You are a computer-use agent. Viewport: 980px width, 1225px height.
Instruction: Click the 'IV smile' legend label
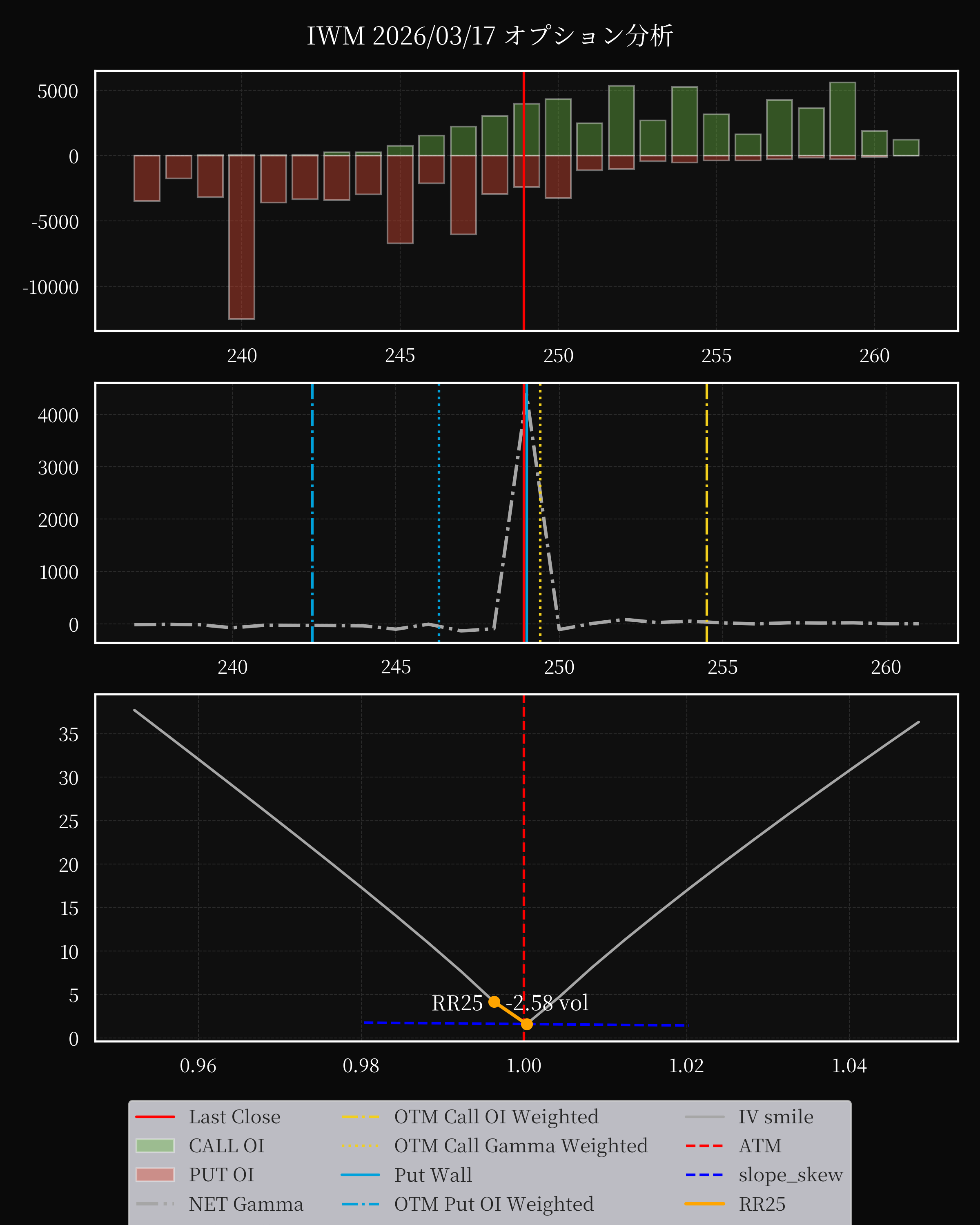[775, 1116]
